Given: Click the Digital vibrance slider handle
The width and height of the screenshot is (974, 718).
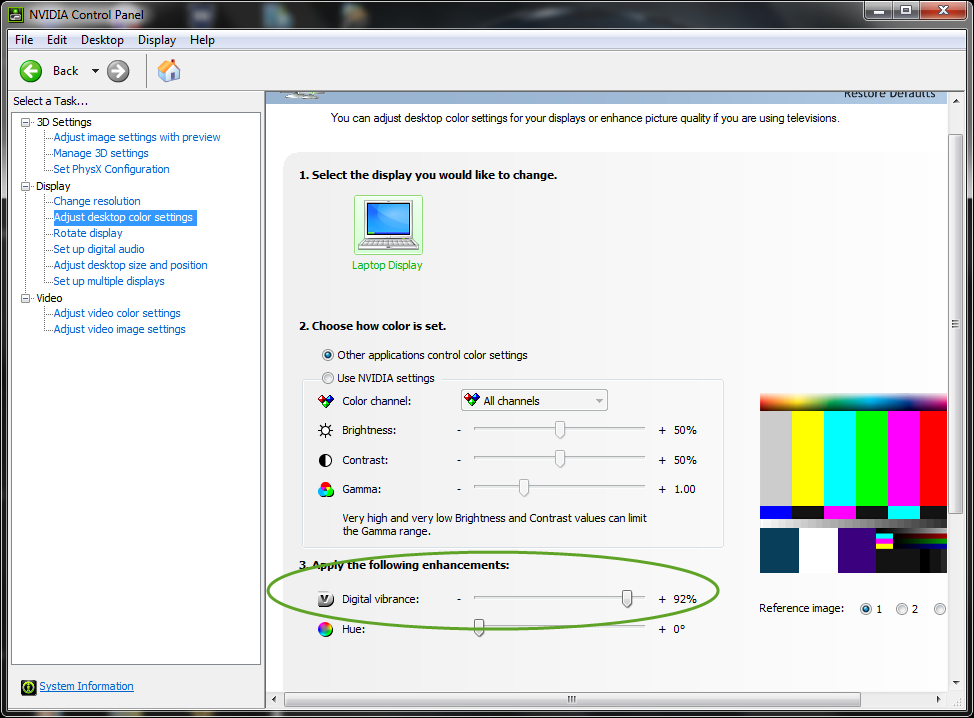Looking at the screenshot, I should [627, 599].
